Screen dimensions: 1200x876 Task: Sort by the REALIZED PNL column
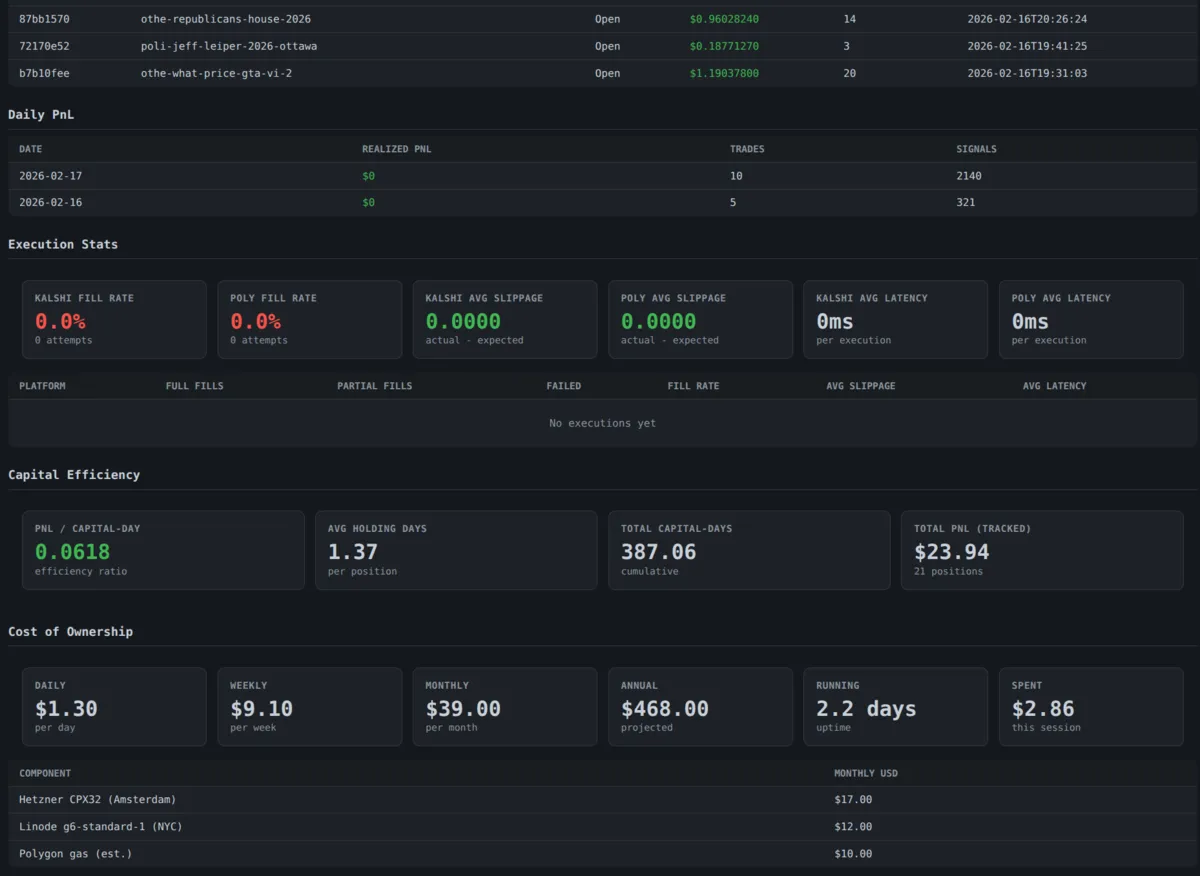(396, 148)
